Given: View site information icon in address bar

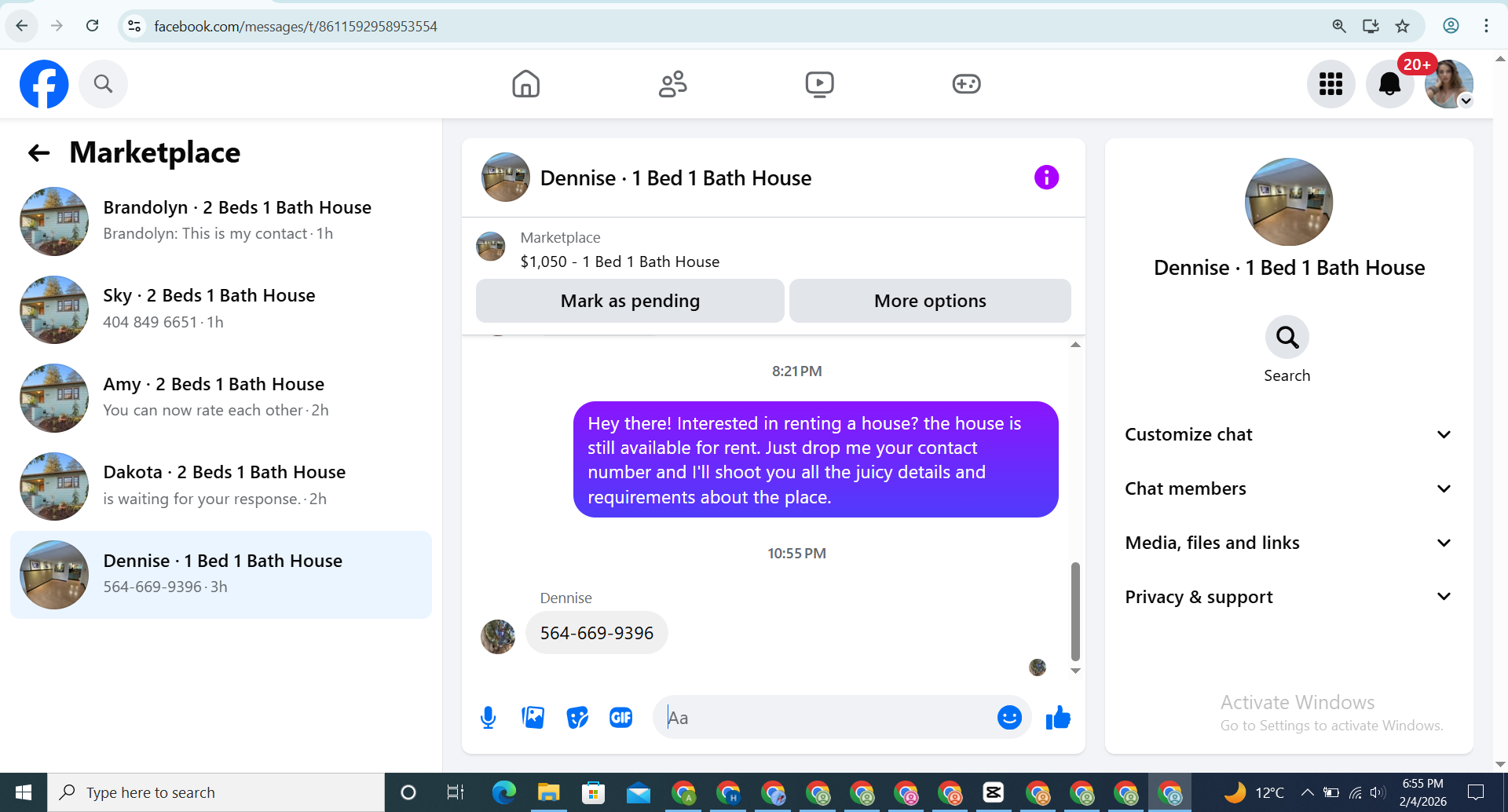Looking at the screenshot, I should (134, 26).
